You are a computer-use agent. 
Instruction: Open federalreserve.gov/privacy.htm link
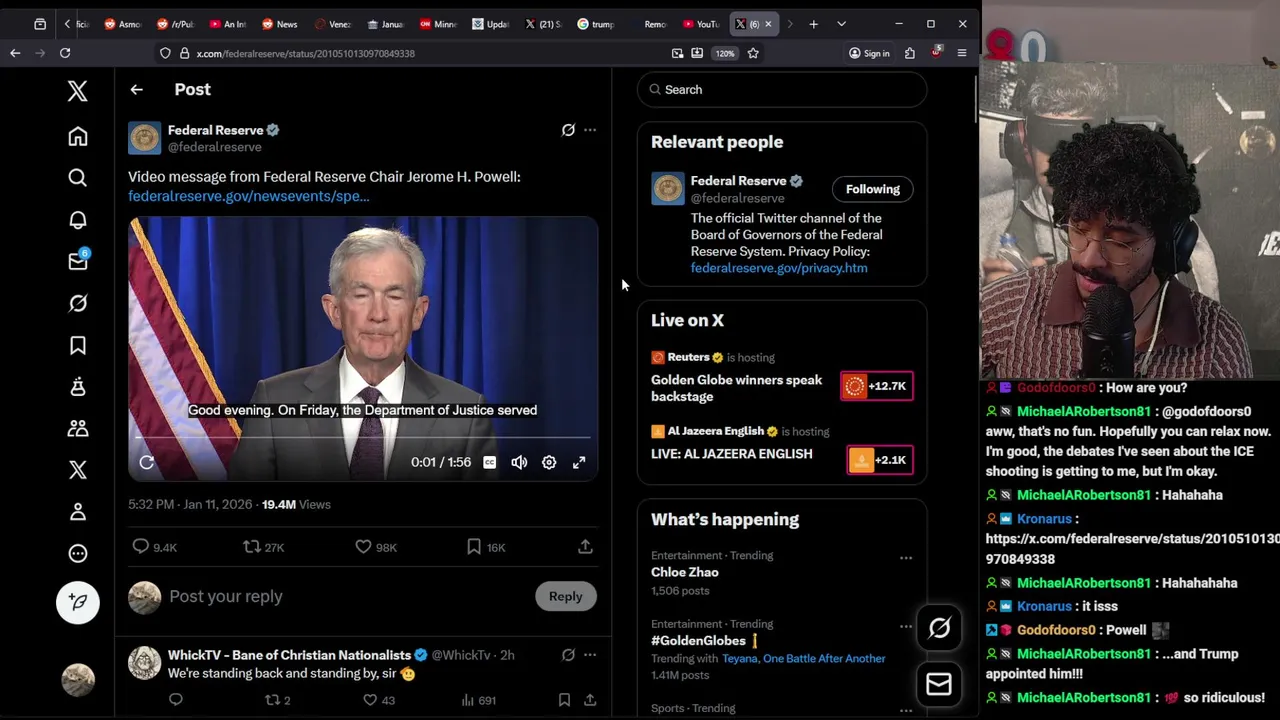pos(779,268)
